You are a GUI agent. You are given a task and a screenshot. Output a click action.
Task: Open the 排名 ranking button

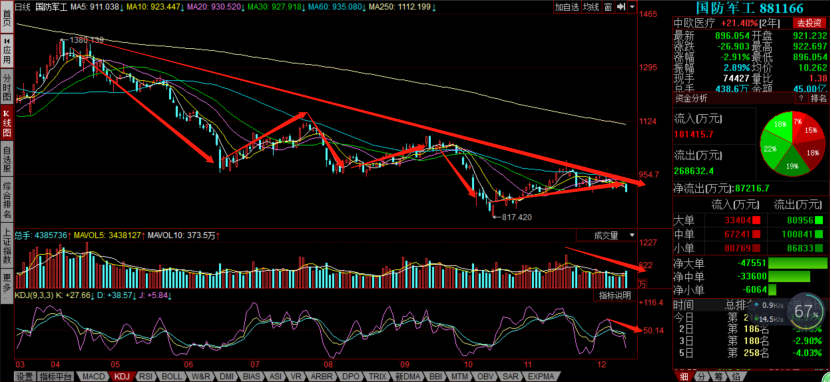[x=819, y=99]
